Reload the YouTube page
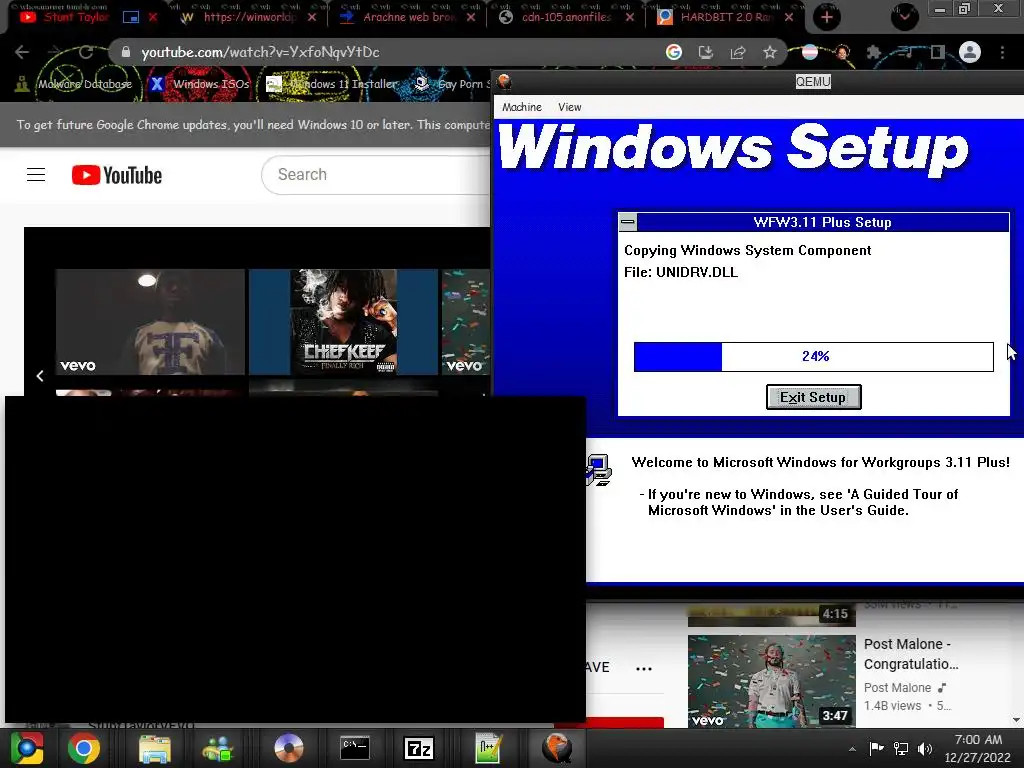 [86, 52]
